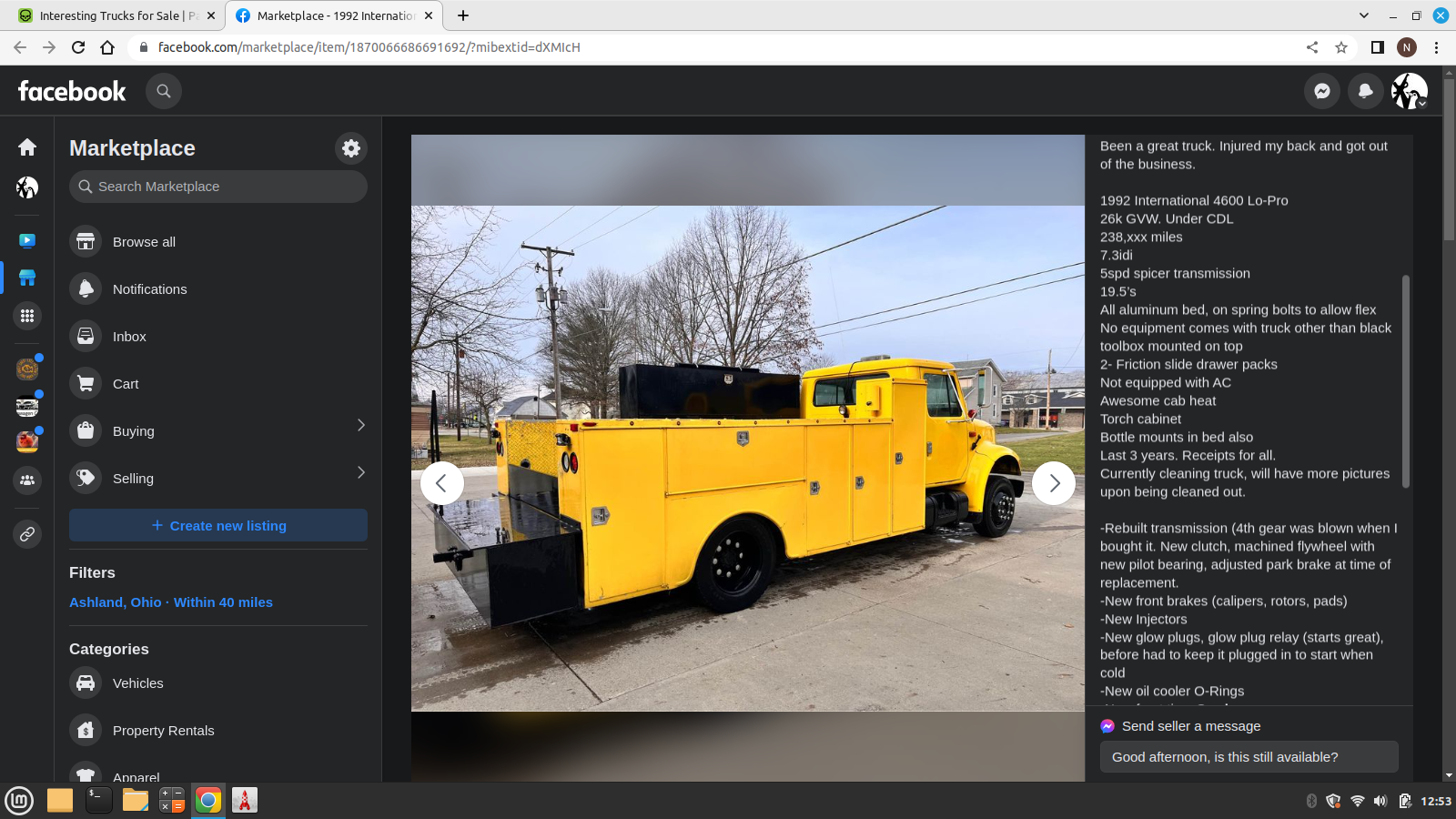Bookmark this page with star icon
The width and height of the screenshot is (1456, 819).
click(x=1341, y=47)
